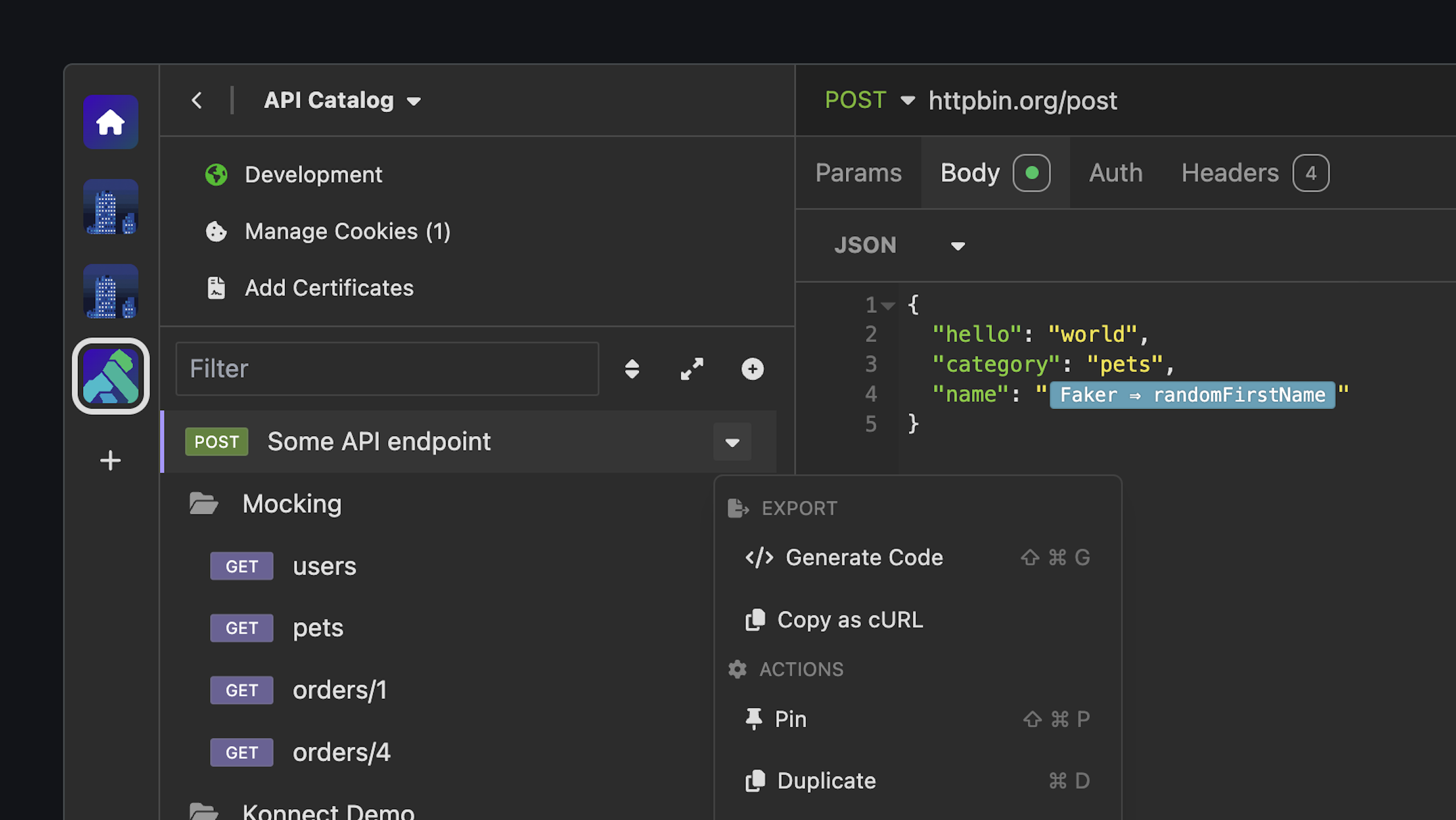Image resolution: width=1456 pixels, height=820 pixels.
Task: Click the Add Certificates file icon
Action: coord(216,288)
